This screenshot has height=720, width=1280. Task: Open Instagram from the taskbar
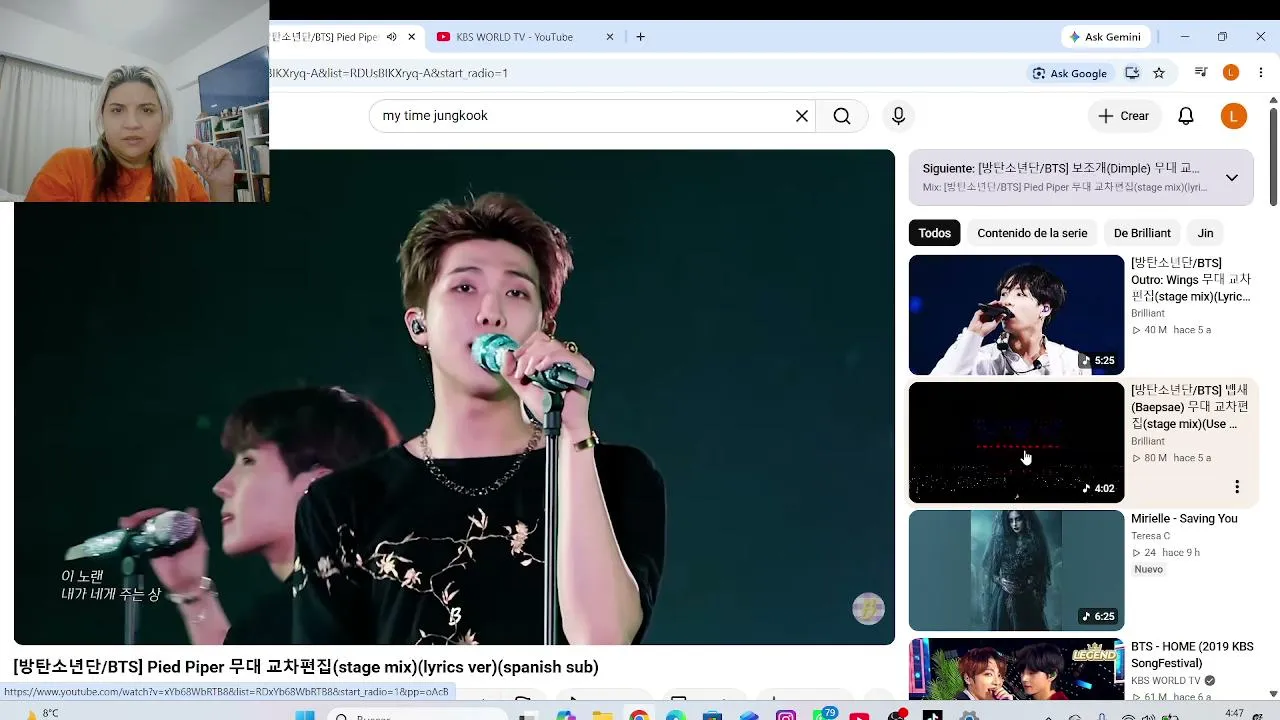tap(786, 715)
